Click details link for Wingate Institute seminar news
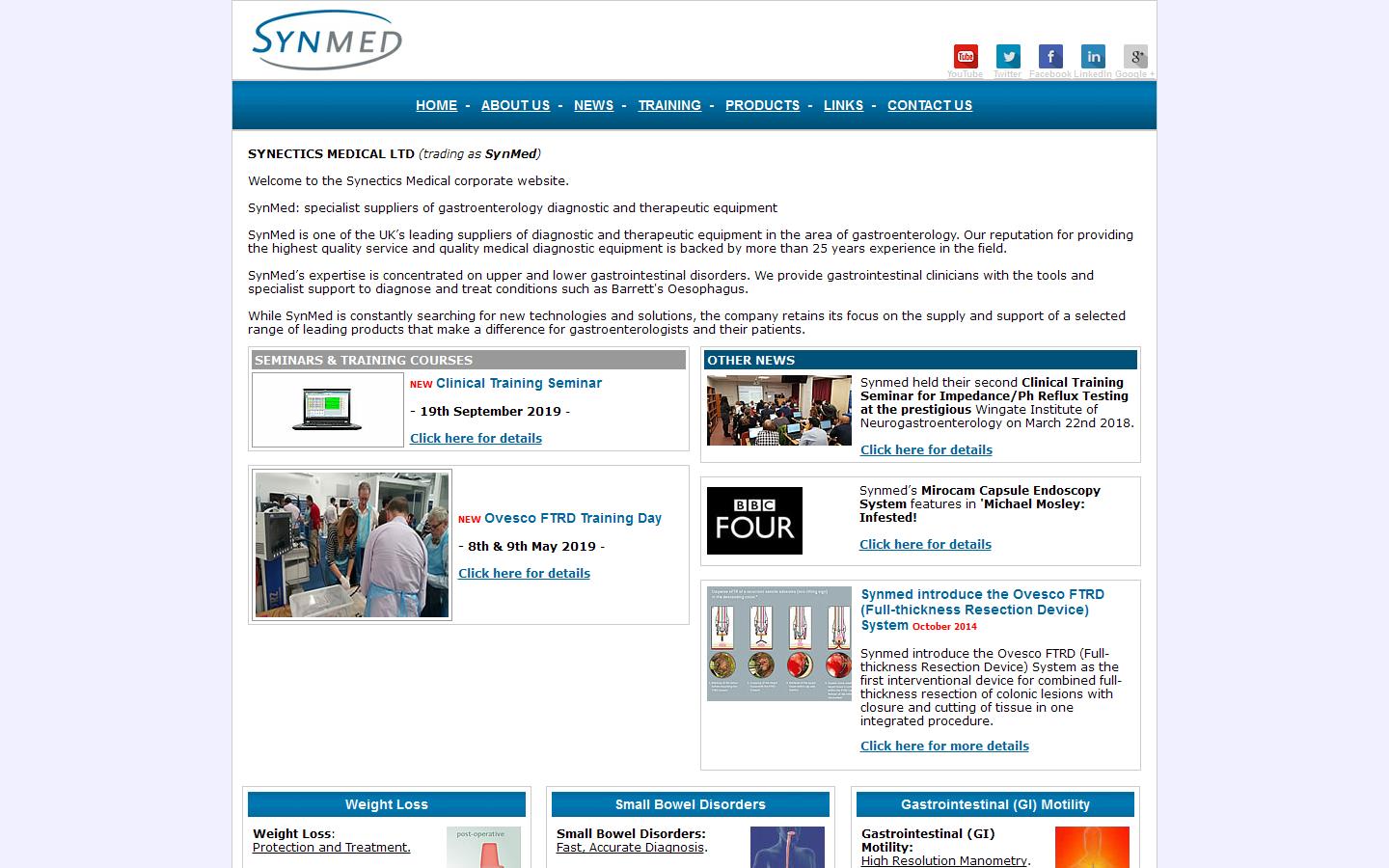The width and height of the screenshot is (1389, 868). [x=926, y=449]
